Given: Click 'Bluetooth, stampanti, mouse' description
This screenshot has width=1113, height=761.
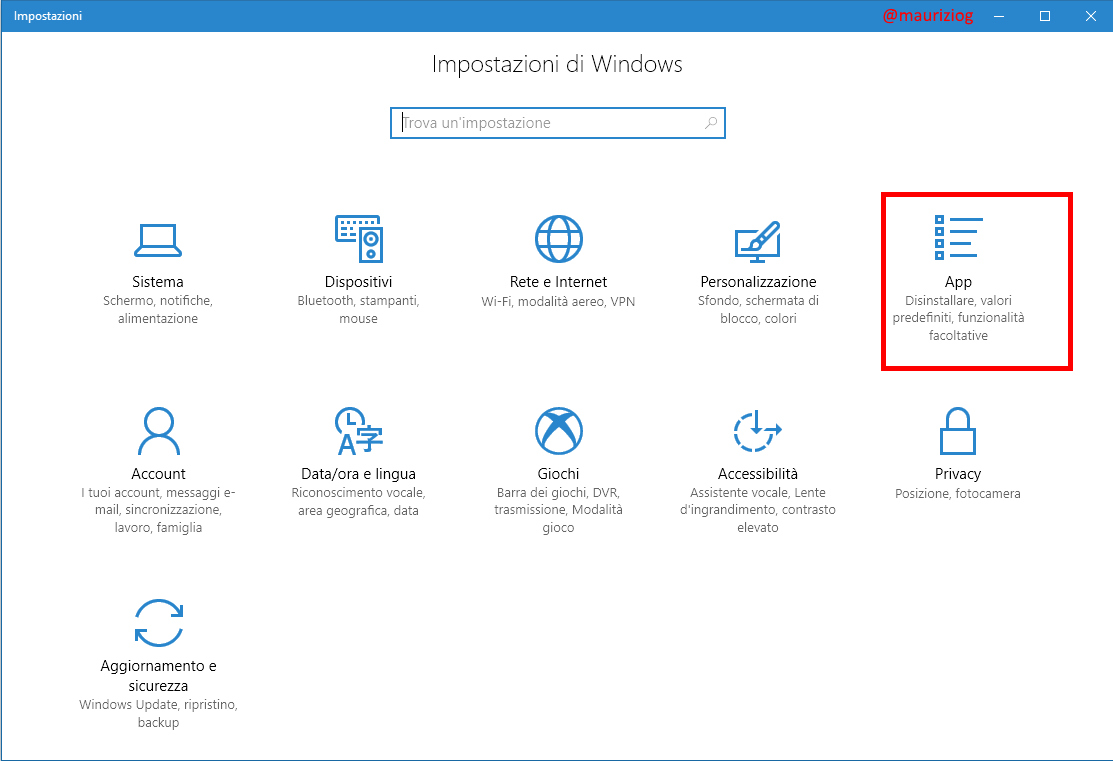Looking at the screenshot, I should (x=358, y=310).
